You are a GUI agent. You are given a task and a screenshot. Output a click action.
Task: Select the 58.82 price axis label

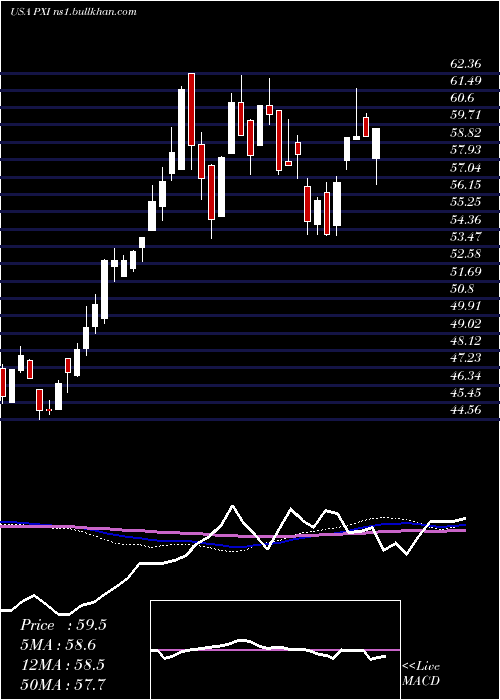(x=466, y=133)
